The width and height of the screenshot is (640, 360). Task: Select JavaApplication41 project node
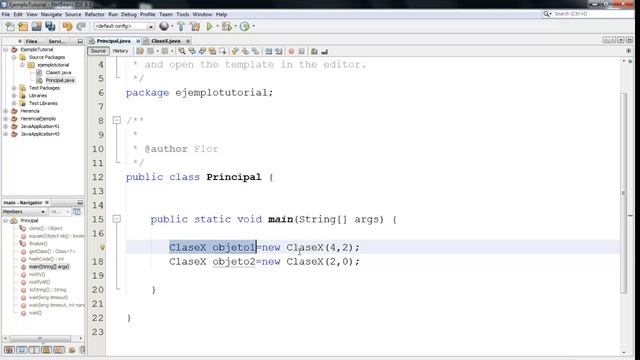pos(40,127)
